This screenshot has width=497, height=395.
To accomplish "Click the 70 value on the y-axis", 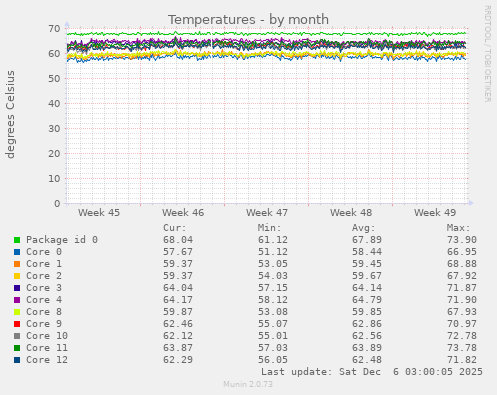I will (x=54, y=29).
